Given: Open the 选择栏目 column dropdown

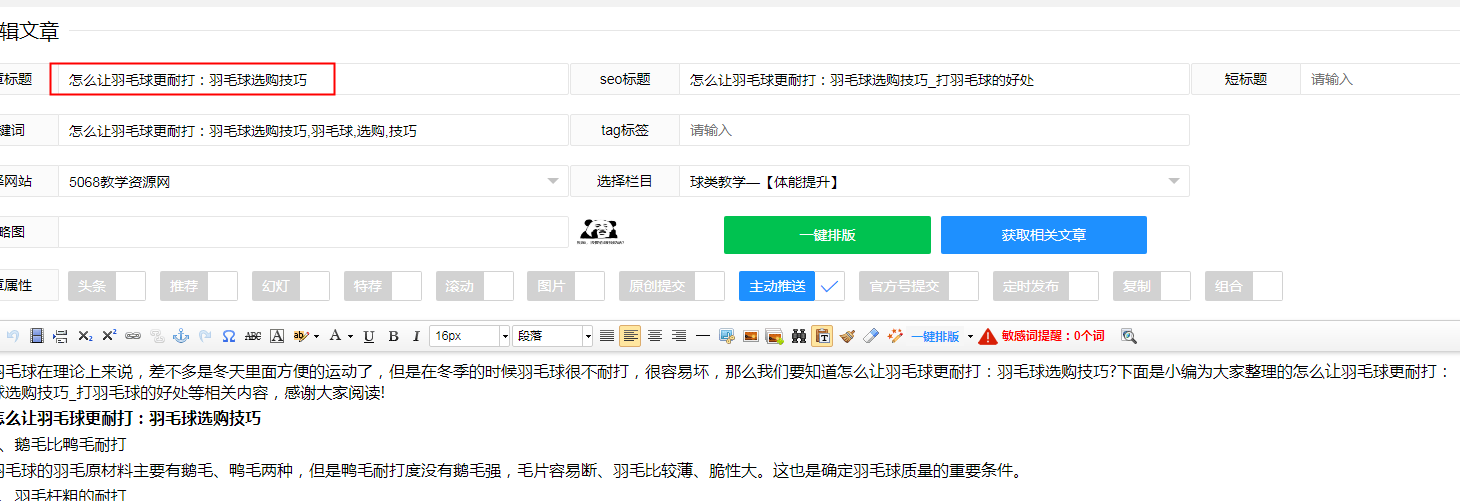Looking at the screenshot, I should [934, 181].
